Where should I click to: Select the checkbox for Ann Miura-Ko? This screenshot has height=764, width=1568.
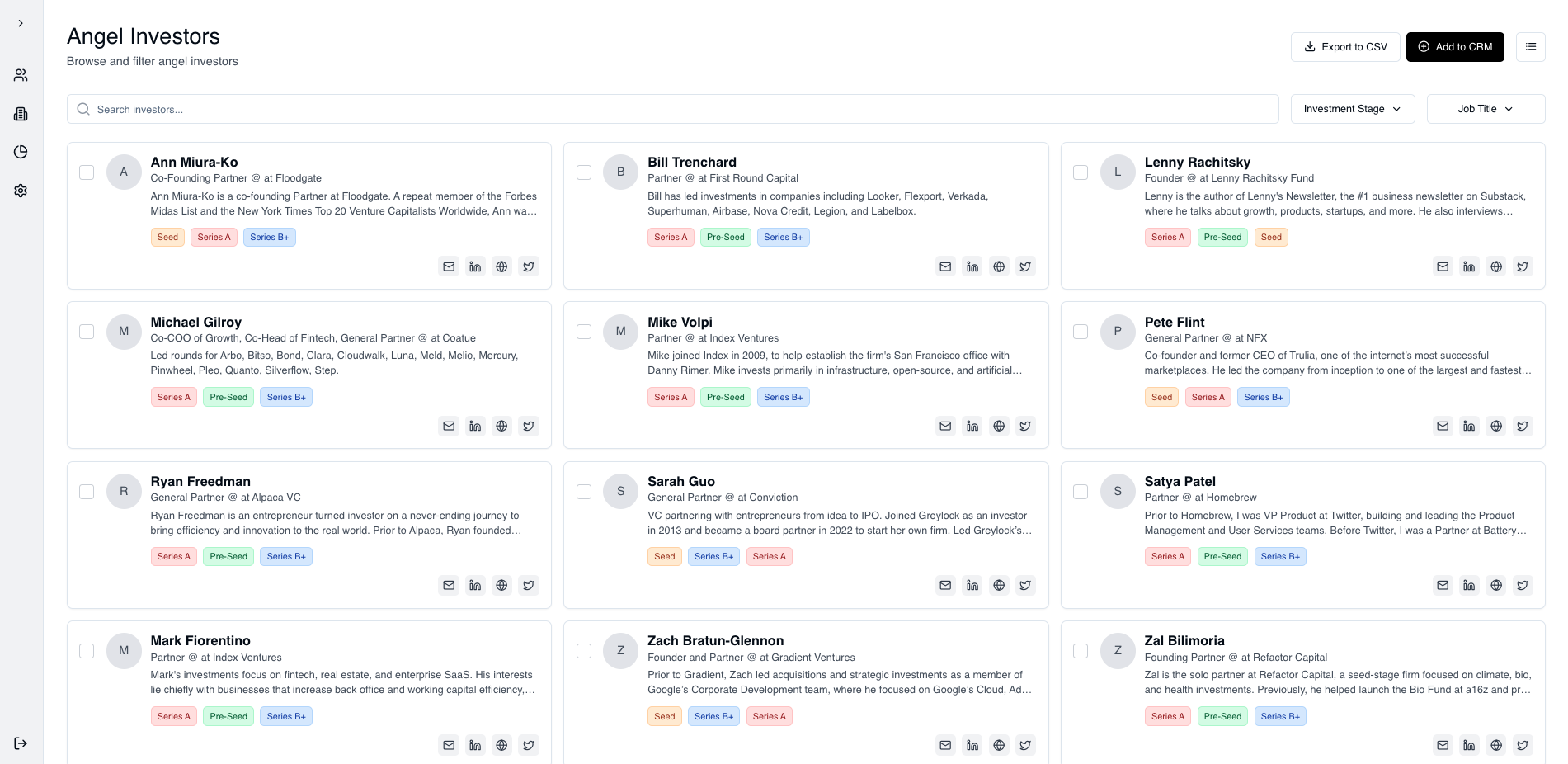coord(87,172)
